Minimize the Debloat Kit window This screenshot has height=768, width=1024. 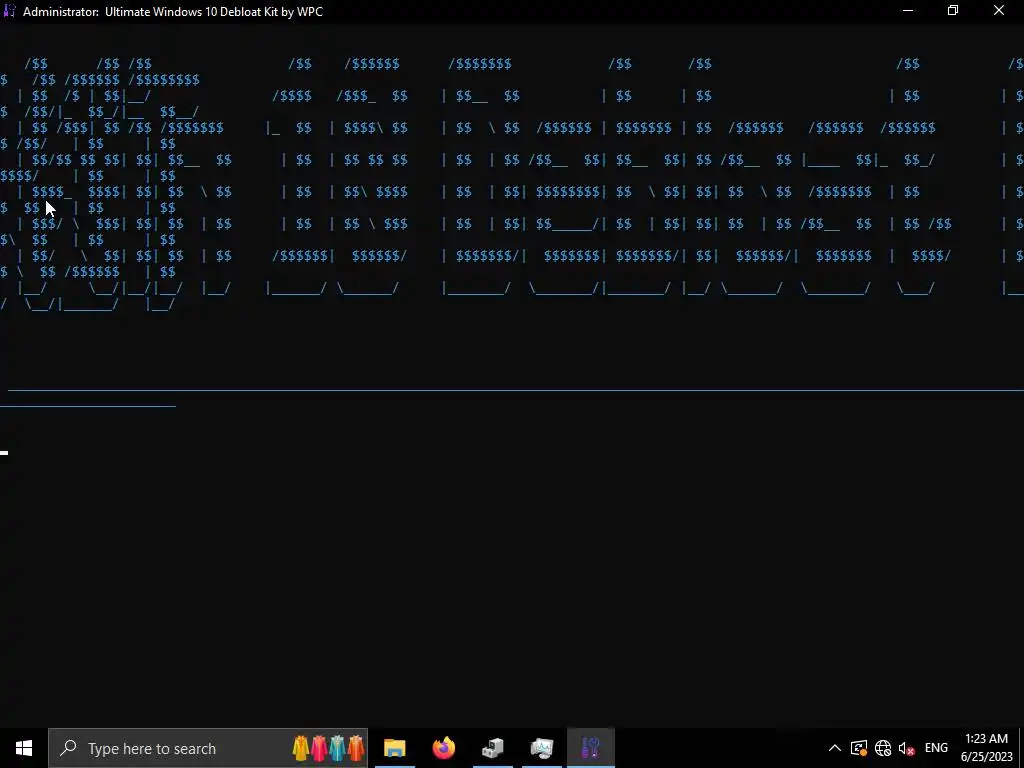(x=908, y=11)
